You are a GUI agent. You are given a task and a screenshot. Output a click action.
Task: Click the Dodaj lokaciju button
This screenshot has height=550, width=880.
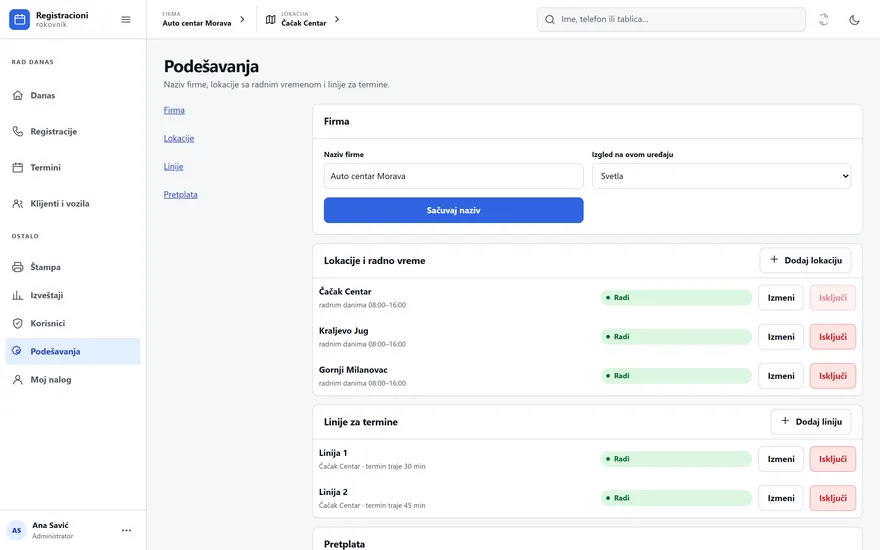coord(805,260)
